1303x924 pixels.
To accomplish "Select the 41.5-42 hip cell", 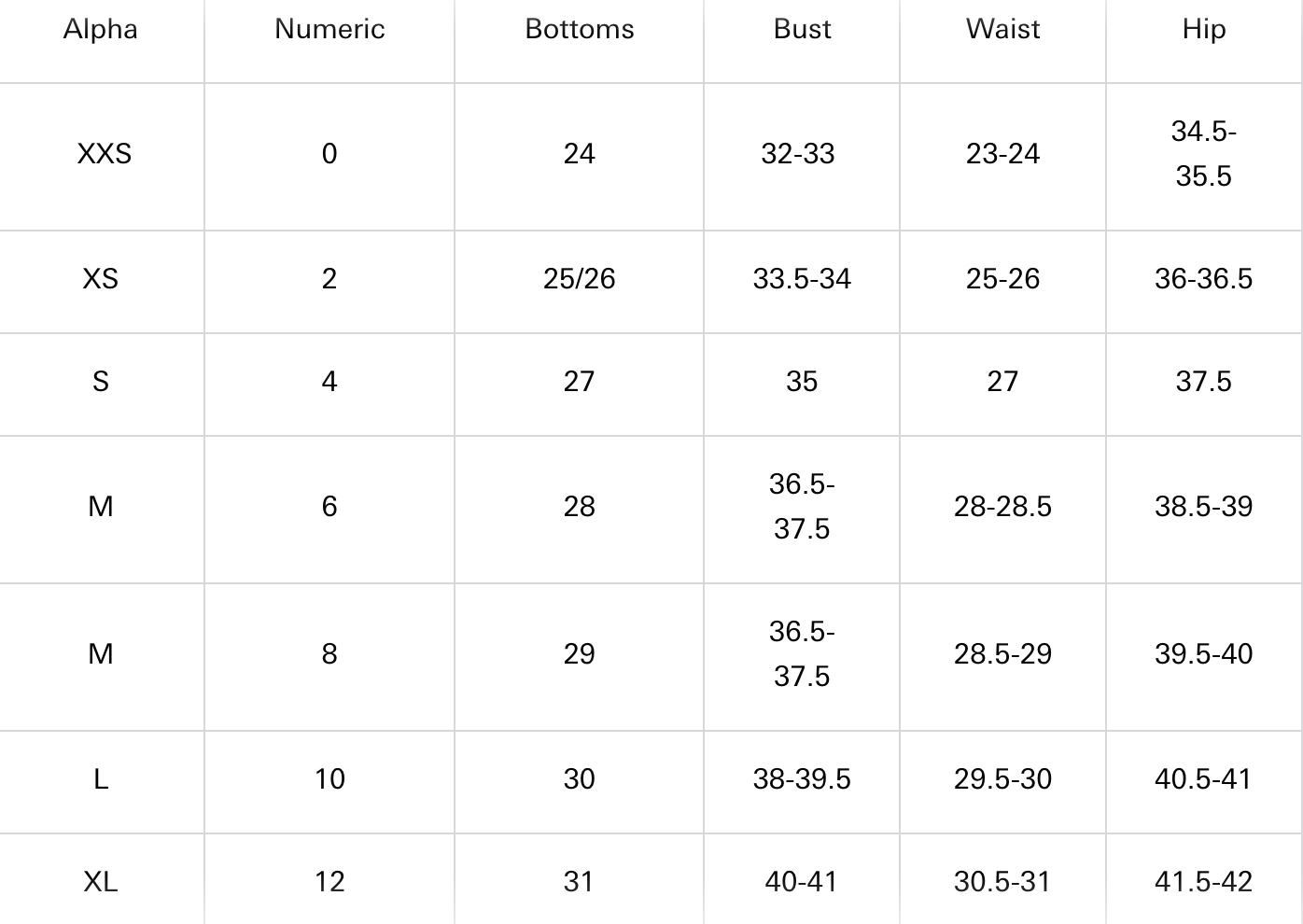I will [1203, 882].
